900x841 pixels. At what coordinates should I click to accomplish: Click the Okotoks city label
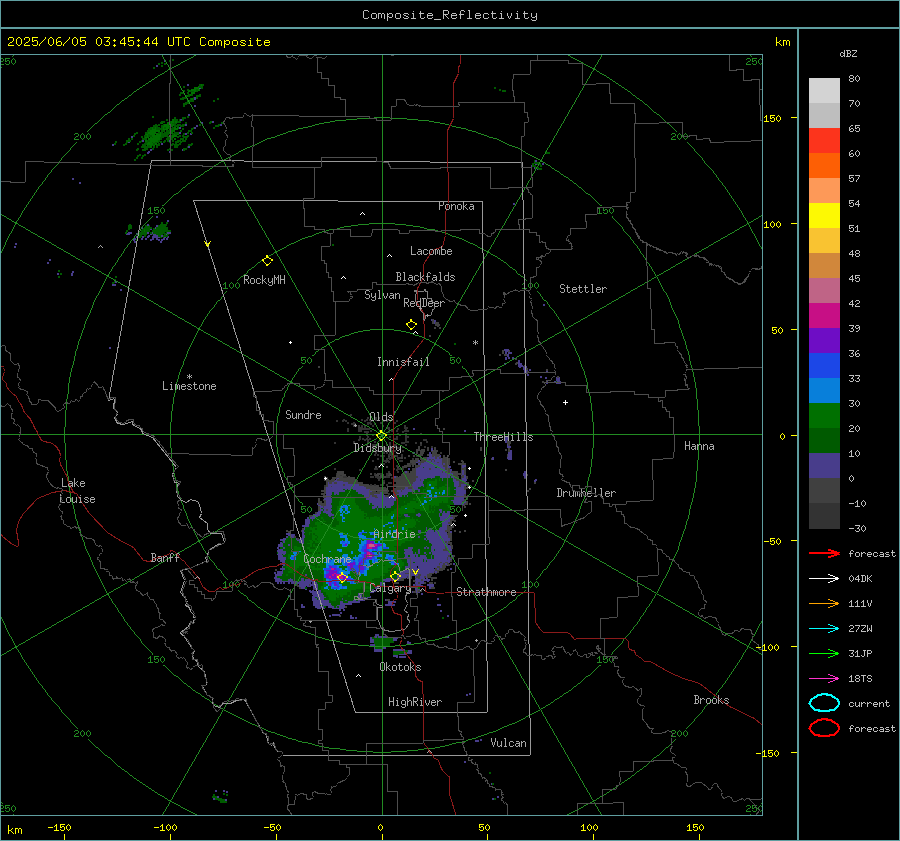400,667
